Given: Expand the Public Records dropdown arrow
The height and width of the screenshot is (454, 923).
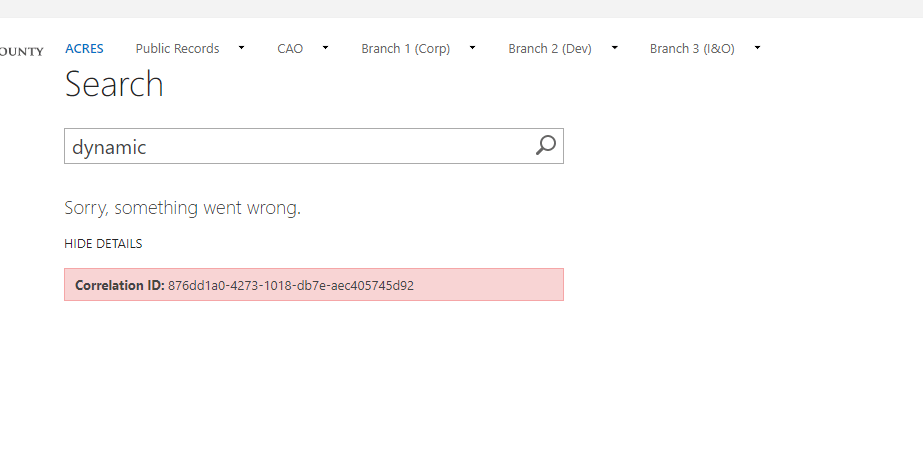Looking at the screenshot, I should [x=241, y=48].
